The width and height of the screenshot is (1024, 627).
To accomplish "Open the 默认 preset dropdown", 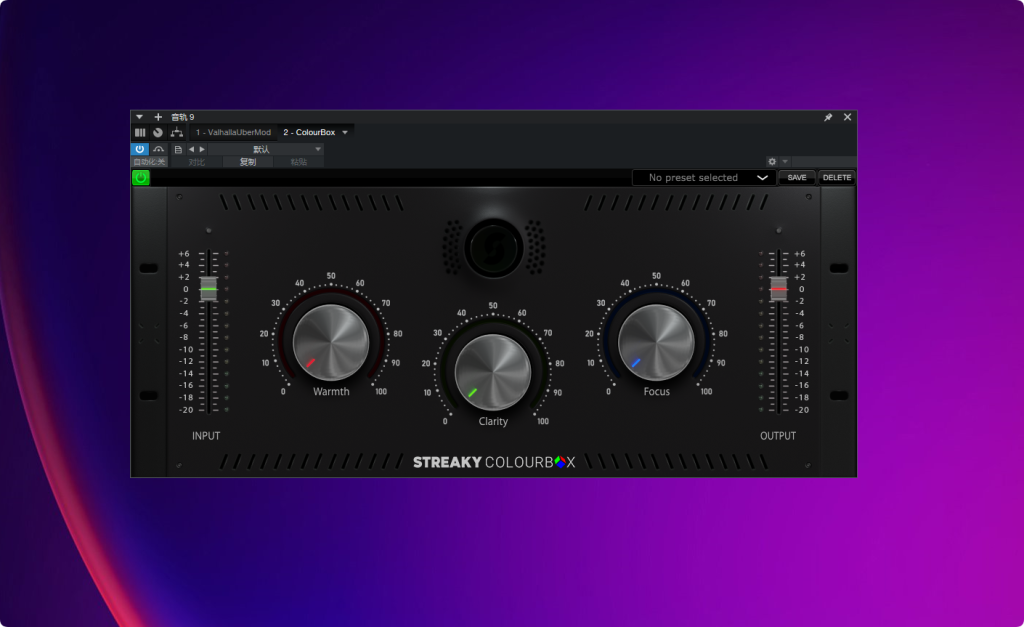I will coord(266,149).
